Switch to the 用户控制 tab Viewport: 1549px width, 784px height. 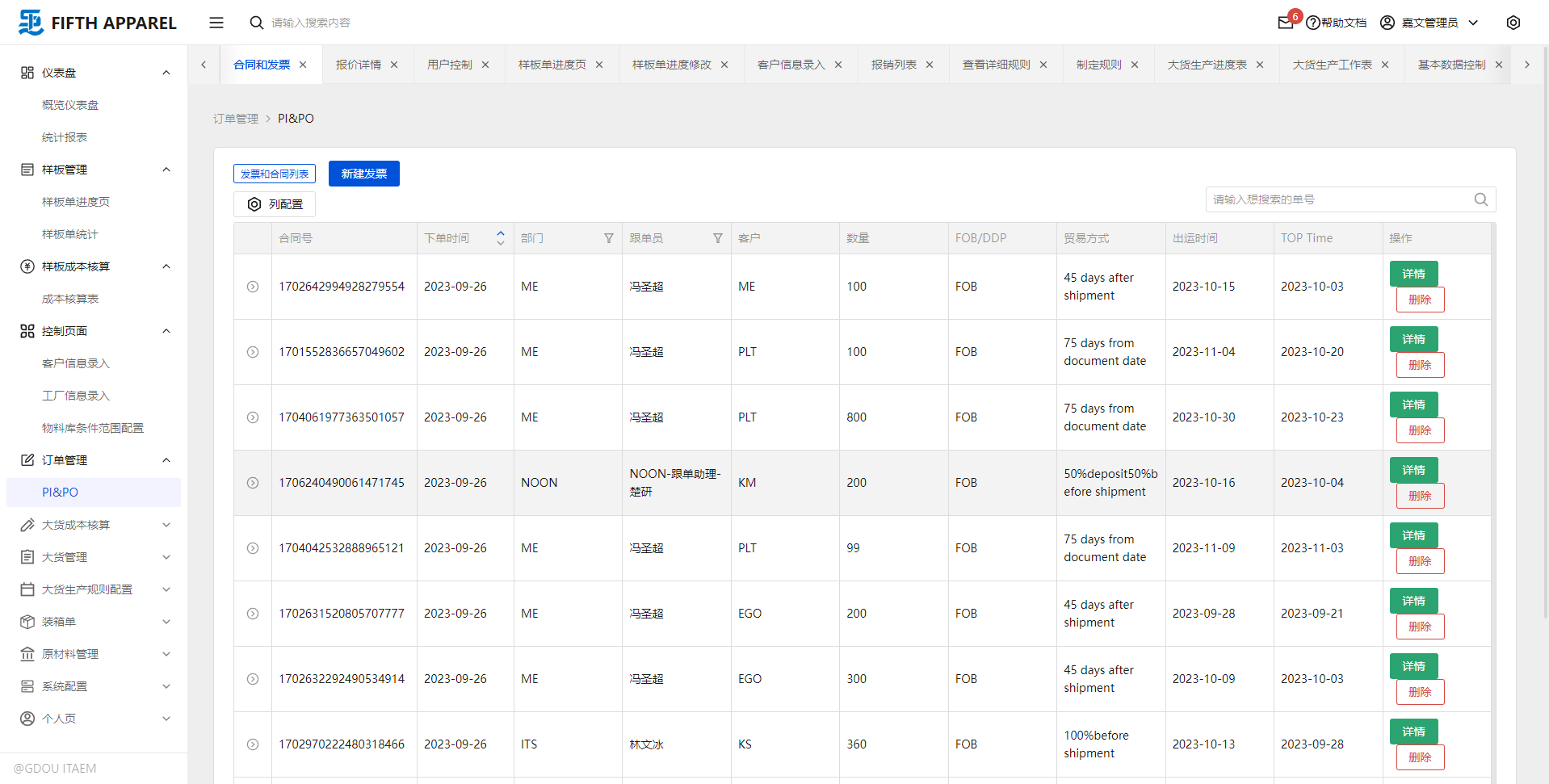point(450,65)
